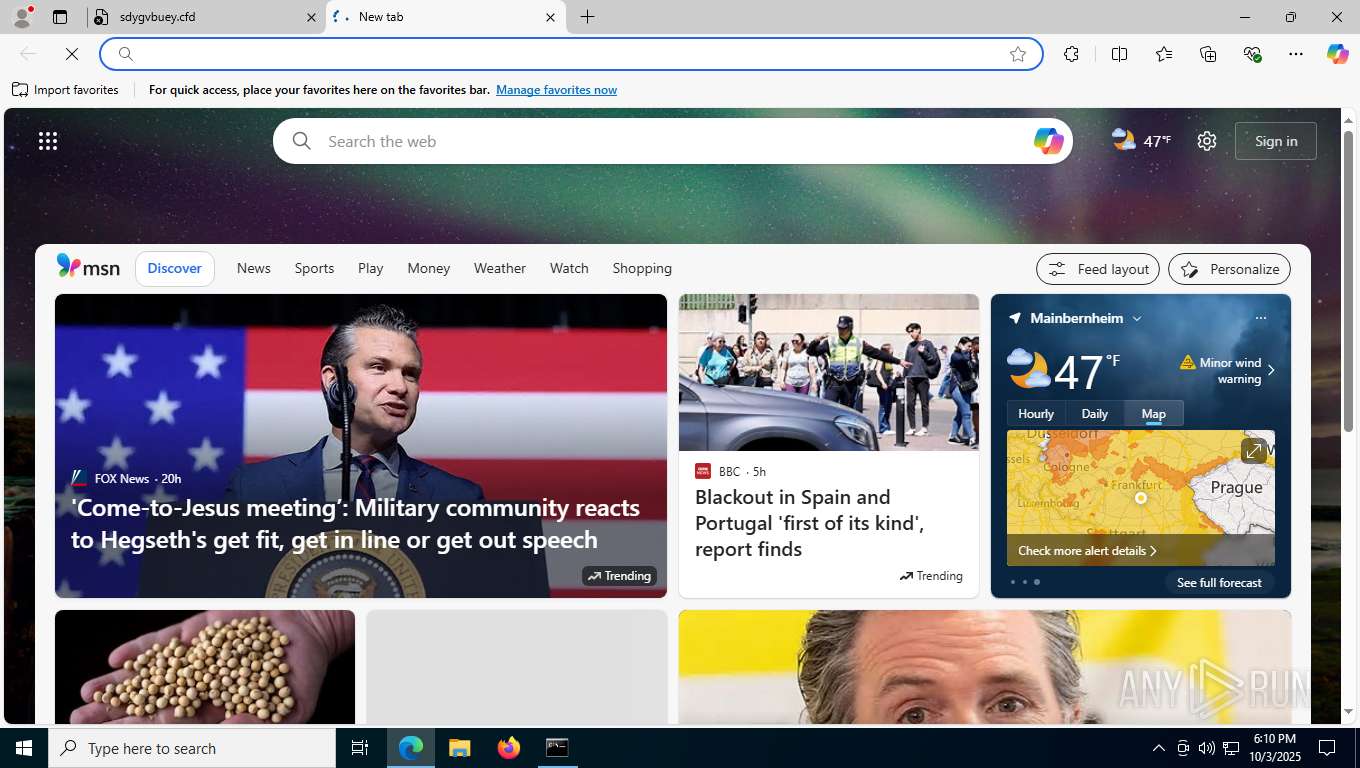
Task: Open the clock showing 6:10 PM
Action: (x=1273, y=748)
